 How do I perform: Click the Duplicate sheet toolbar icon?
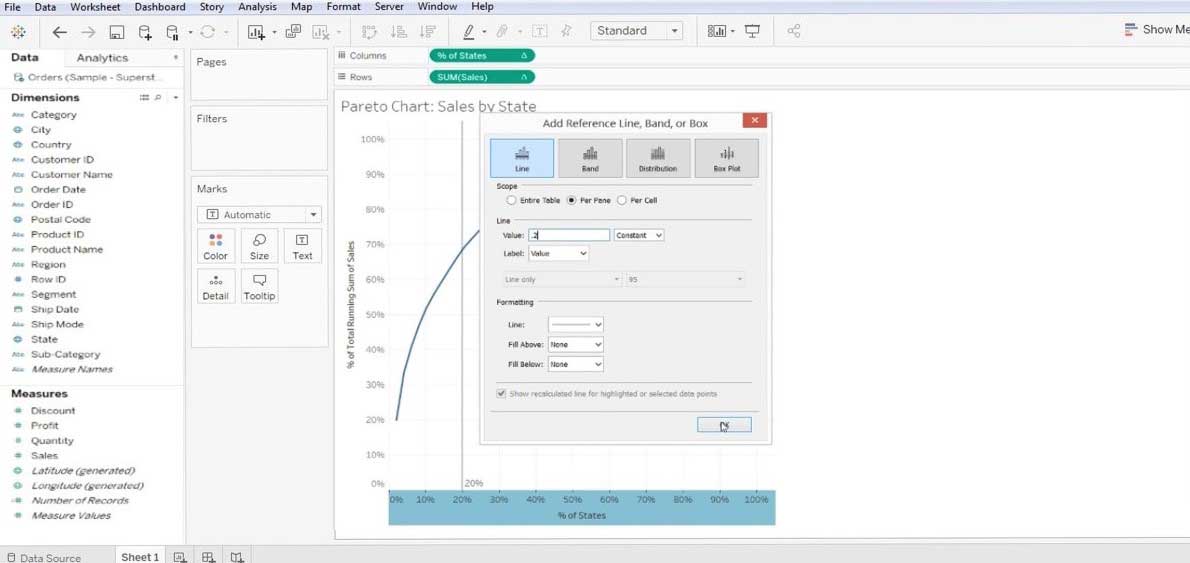click(293, 32)
